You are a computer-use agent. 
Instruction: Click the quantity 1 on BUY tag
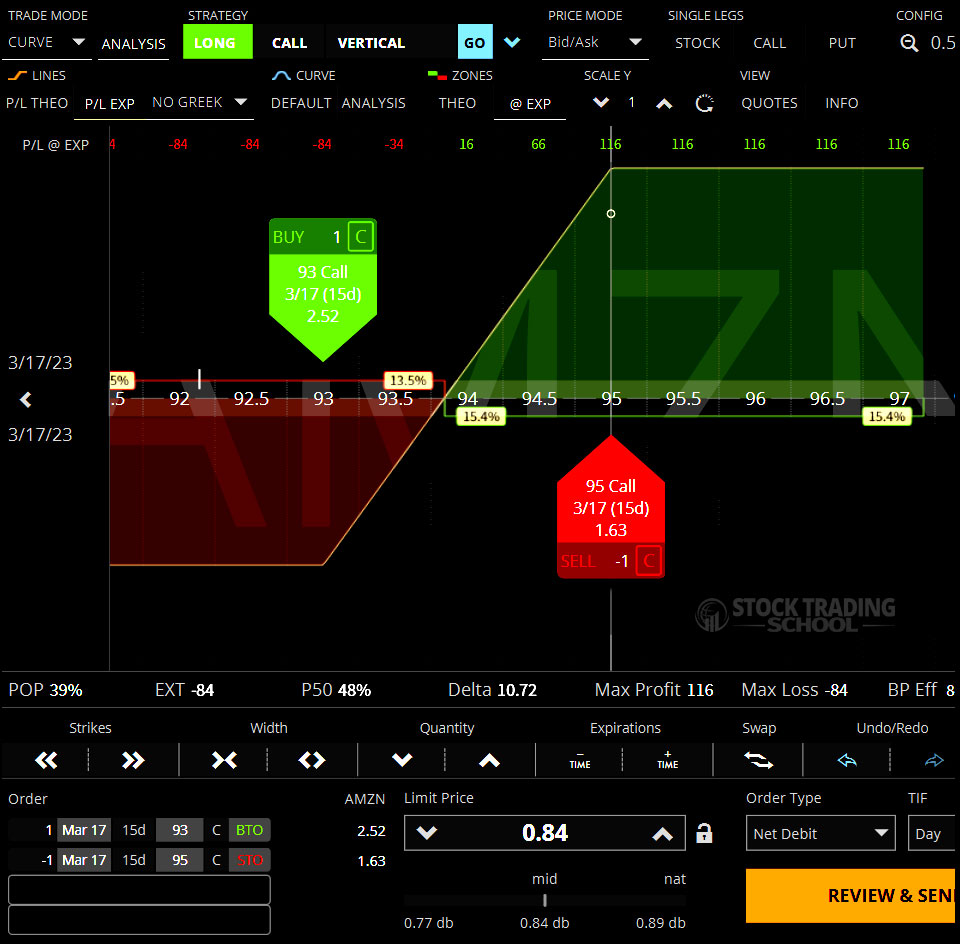(x=336, y=237)
